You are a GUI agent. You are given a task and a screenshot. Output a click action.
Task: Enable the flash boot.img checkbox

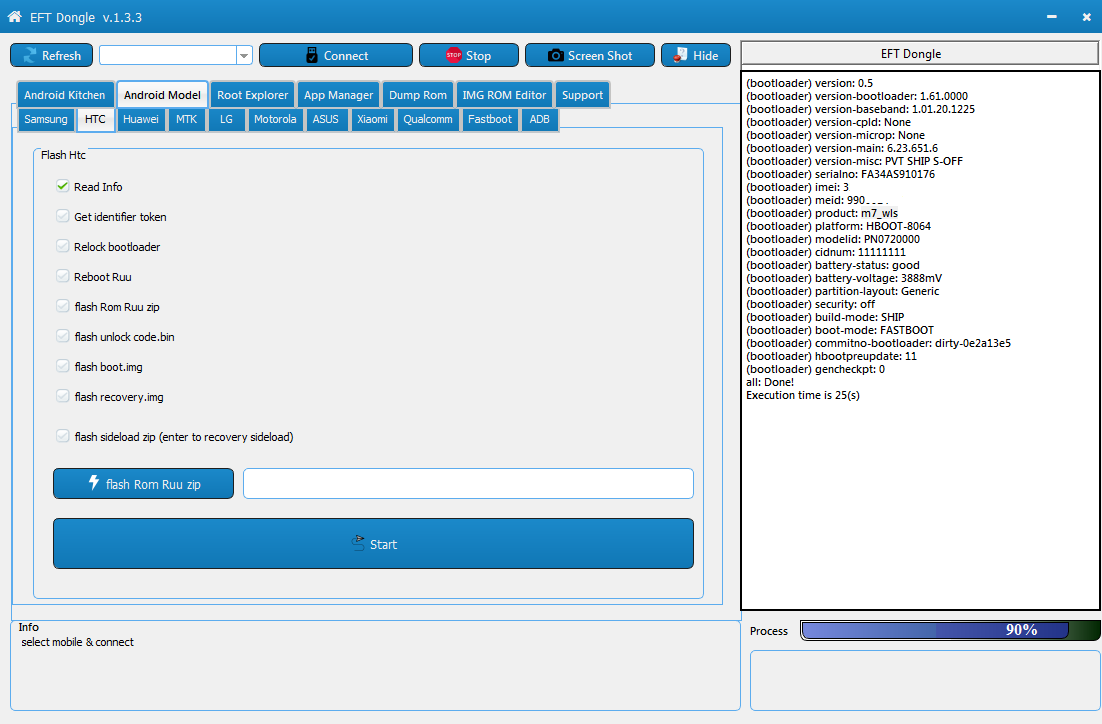coord(63,366)
